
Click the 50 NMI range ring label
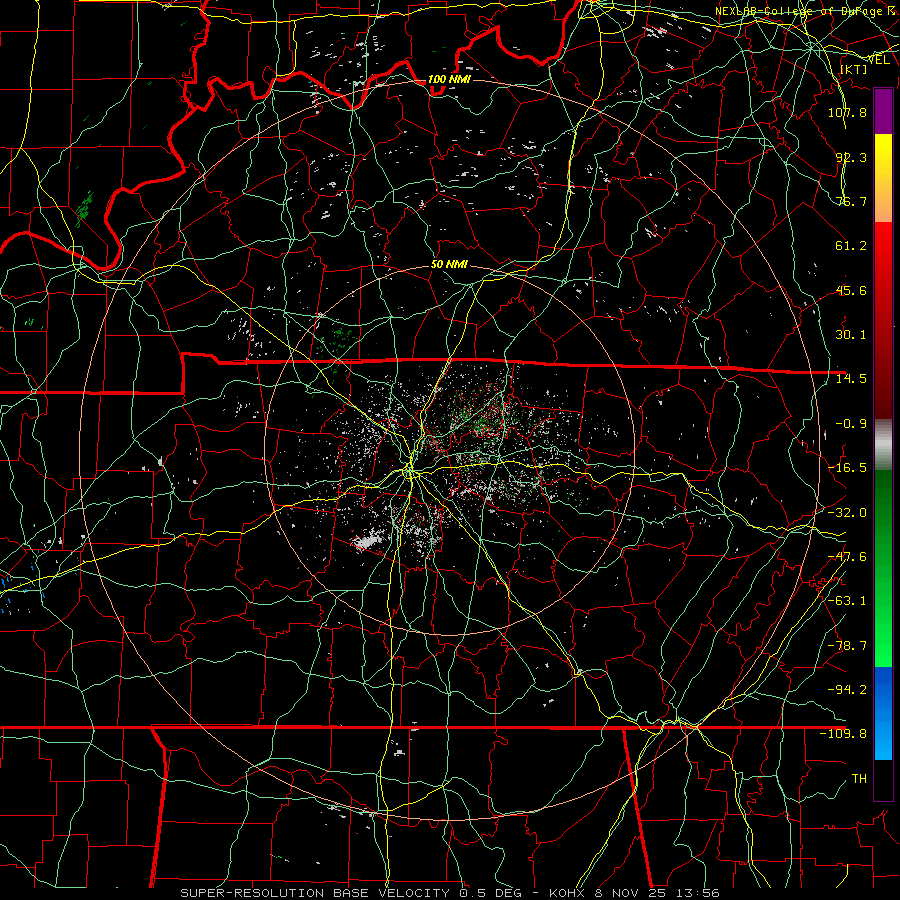coord(449,265)
